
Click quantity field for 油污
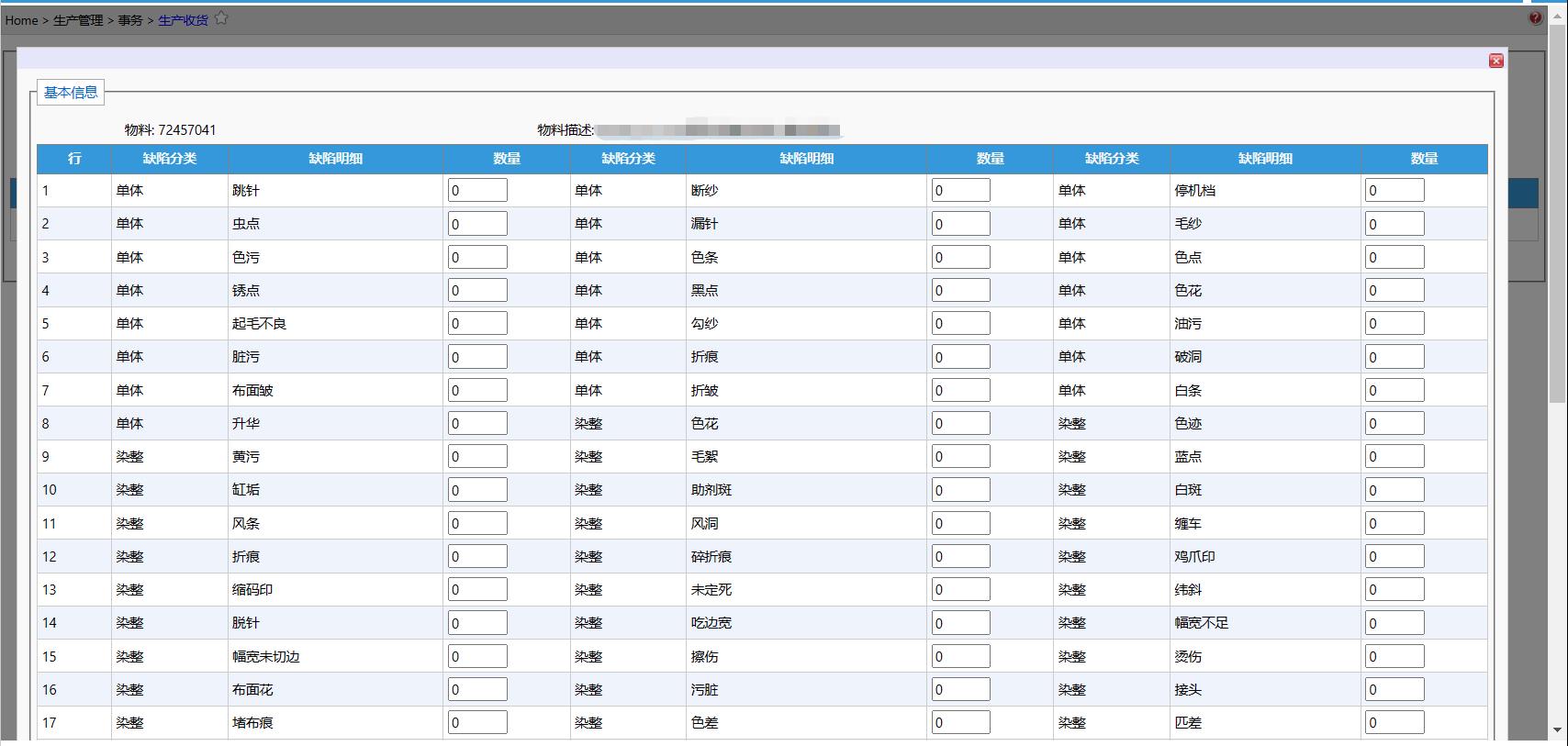(x=1394, y=323)
